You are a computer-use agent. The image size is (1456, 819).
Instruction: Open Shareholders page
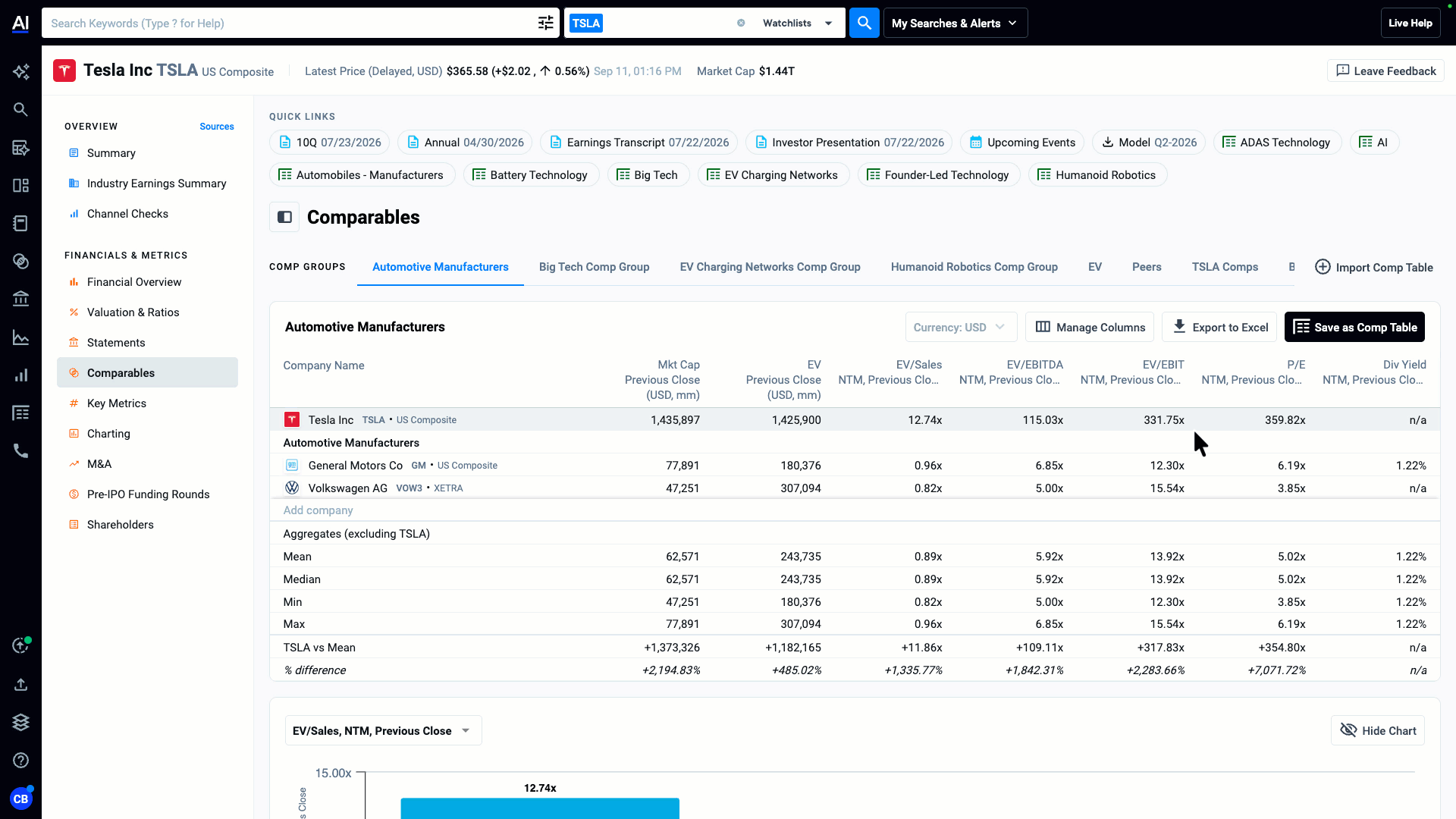120,525
